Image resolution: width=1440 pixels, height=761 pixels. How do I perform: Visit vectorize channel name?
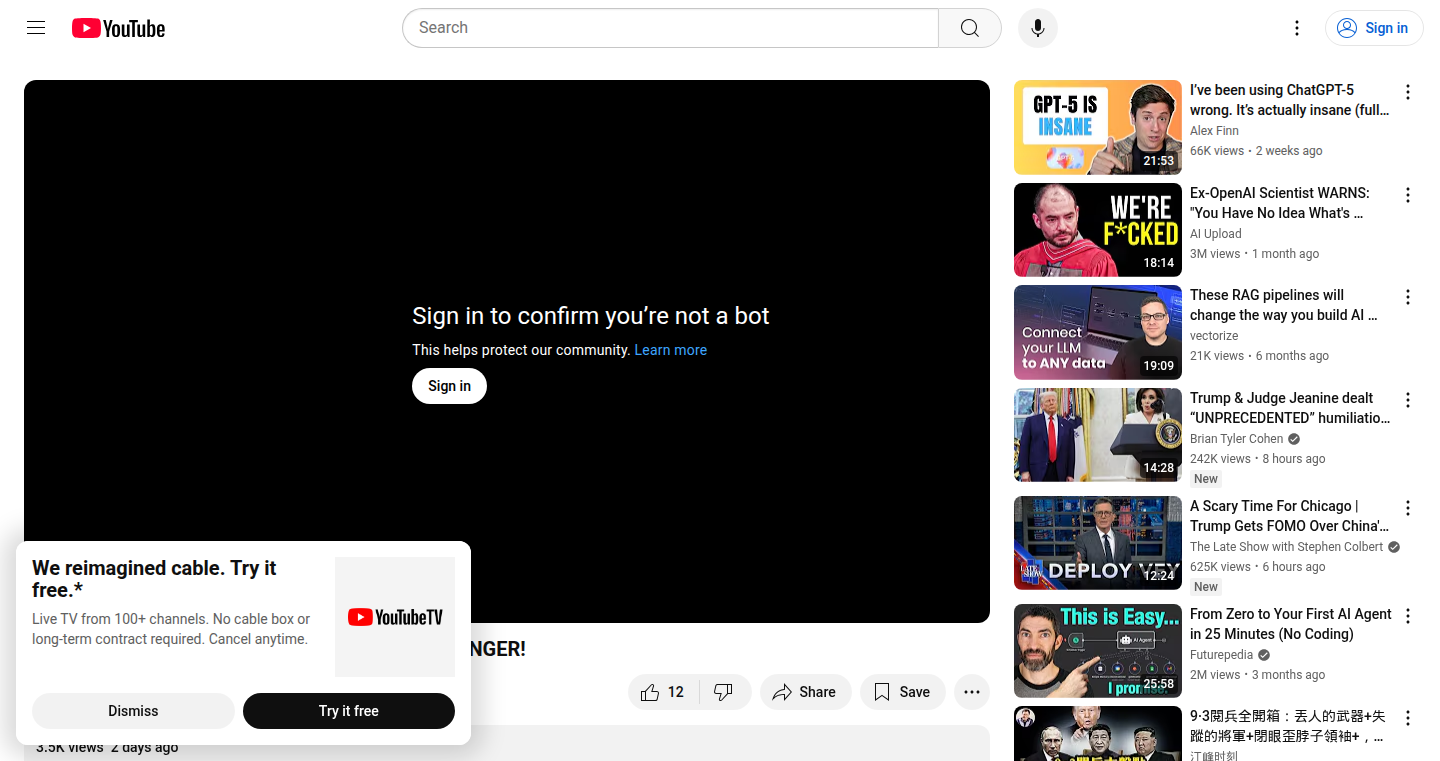(x=1214, y=336)
